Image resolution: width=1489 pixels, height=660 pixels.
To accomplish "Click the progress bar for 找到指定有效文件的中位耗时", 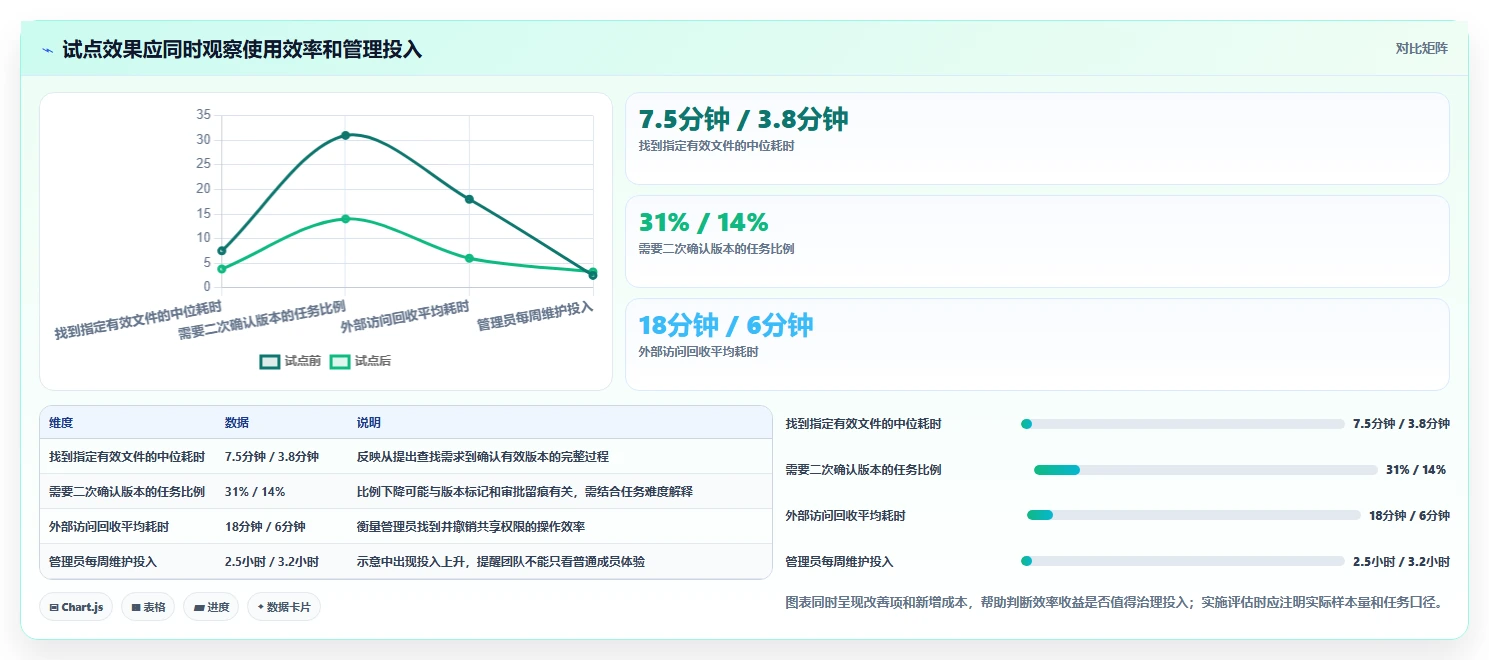I will pyautogui.click(x=1182, y=424).
